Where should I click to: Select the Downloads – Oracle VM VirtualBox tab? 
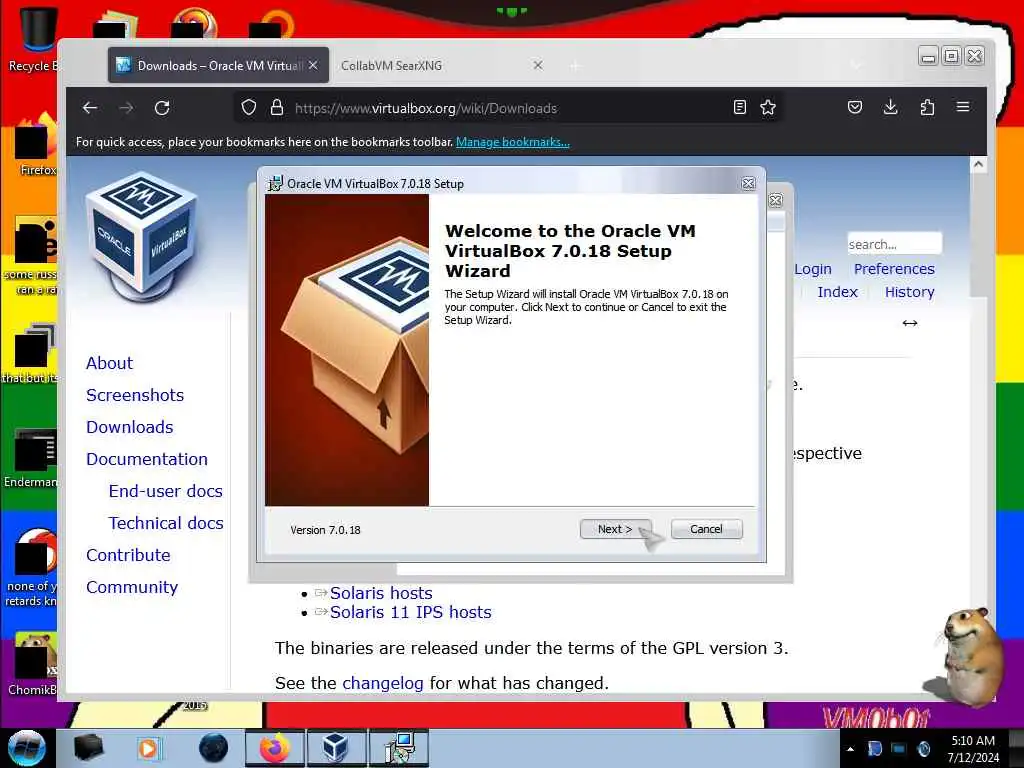click(218, 65)
